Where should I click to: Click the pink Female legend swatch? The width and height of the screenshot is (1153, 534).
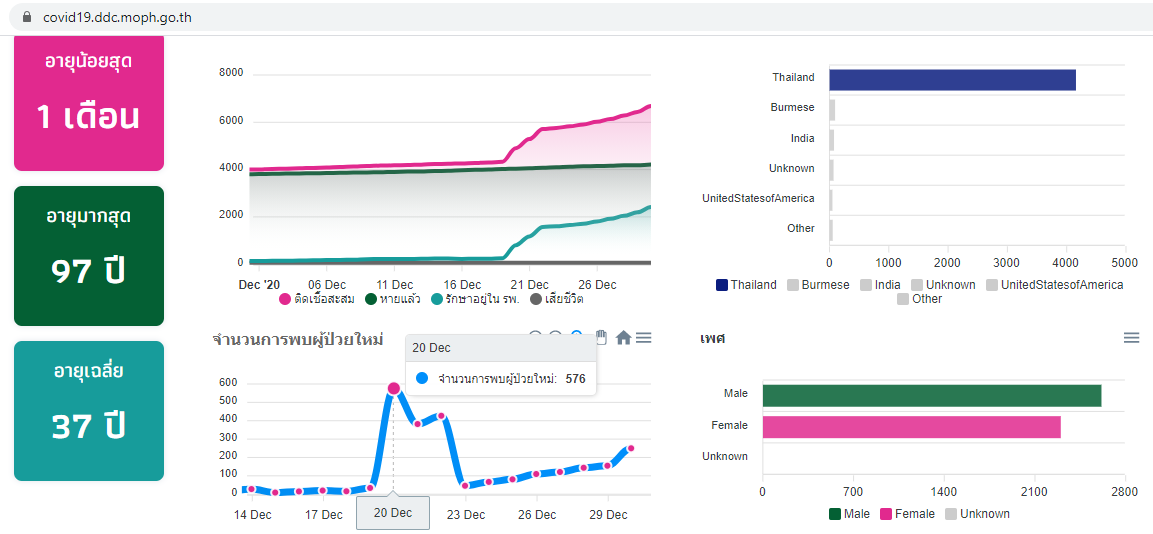click(x=886, y=514)
